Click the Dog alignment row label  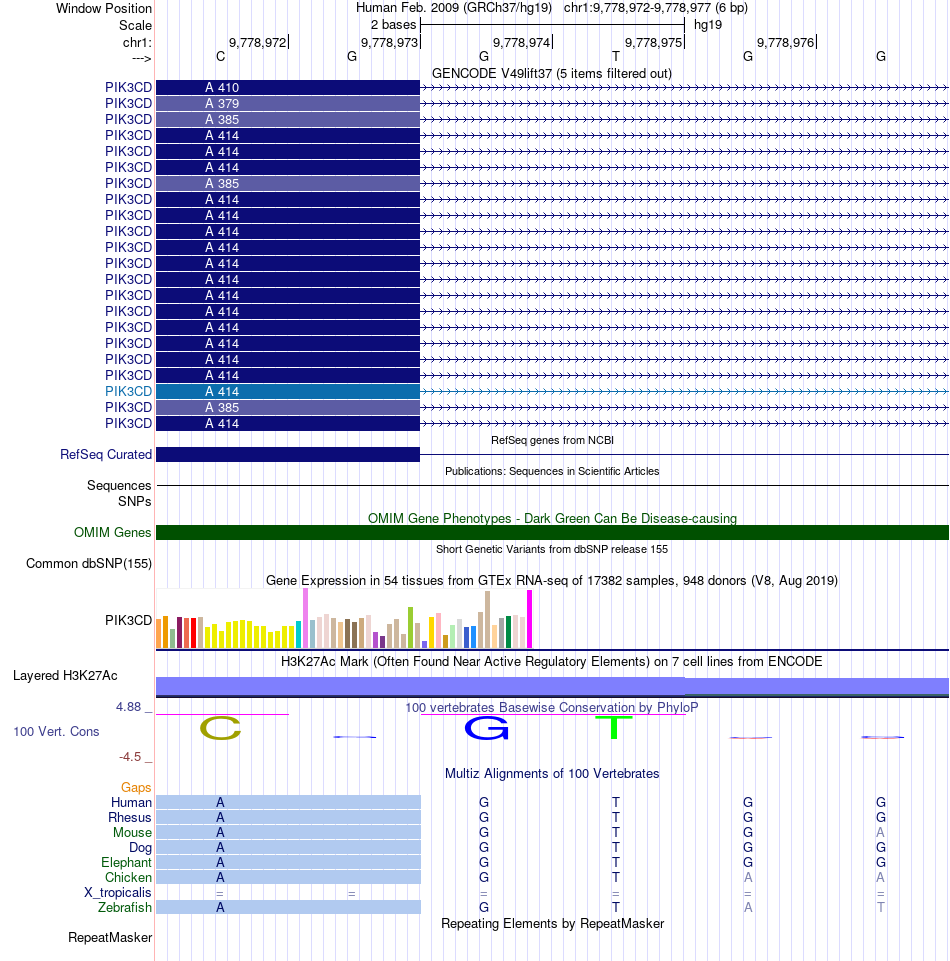tap(140, 848)
